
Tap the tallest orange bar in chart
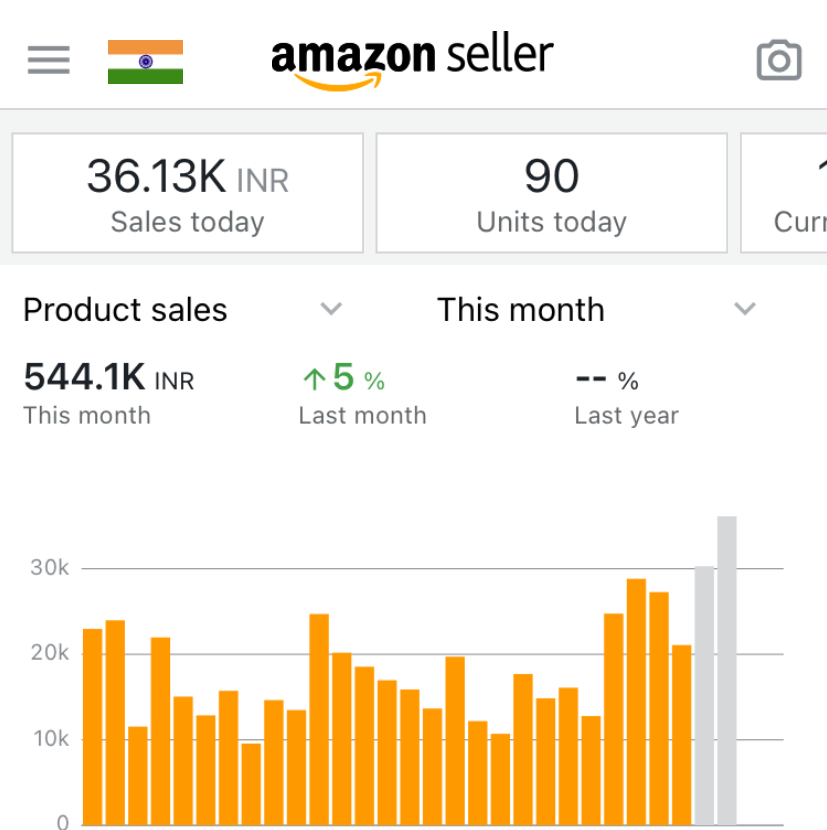pyautogui.click(x=636, y=700)
